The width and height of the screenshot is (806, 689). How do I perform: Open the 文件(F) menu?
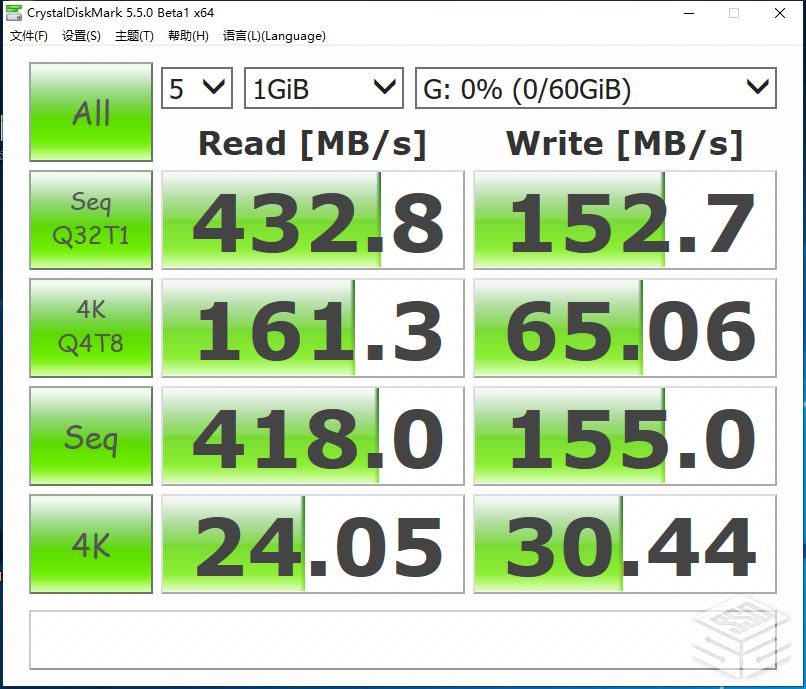29,35
